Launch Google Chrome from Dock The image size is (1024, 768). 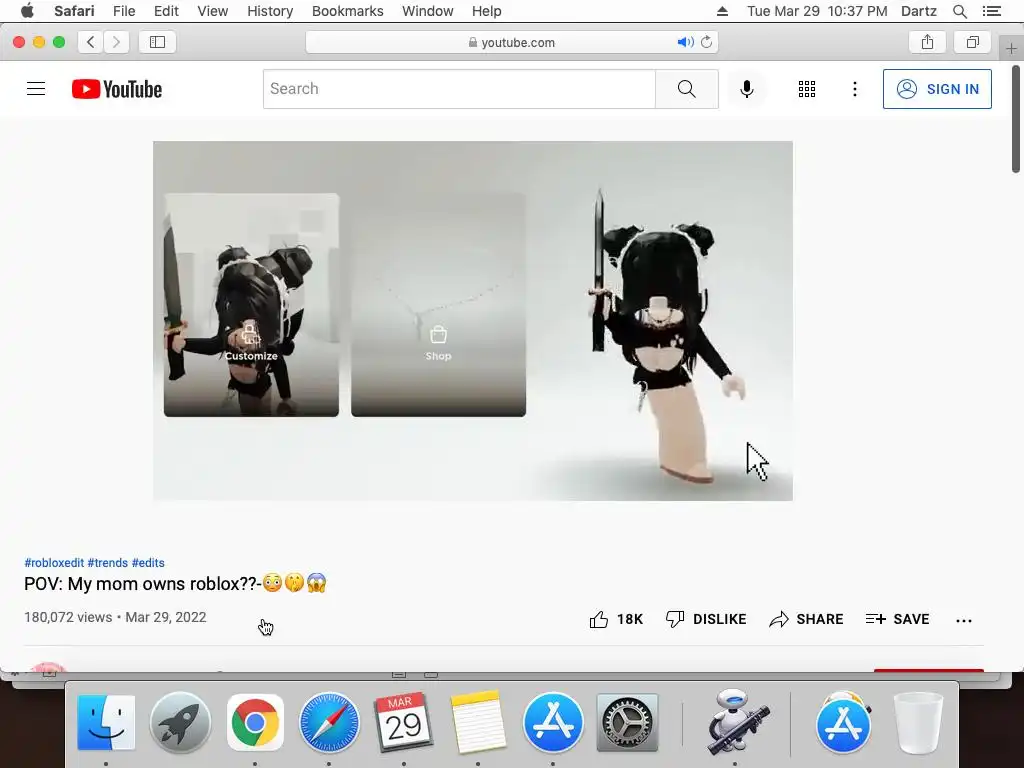tap(255, 722)
